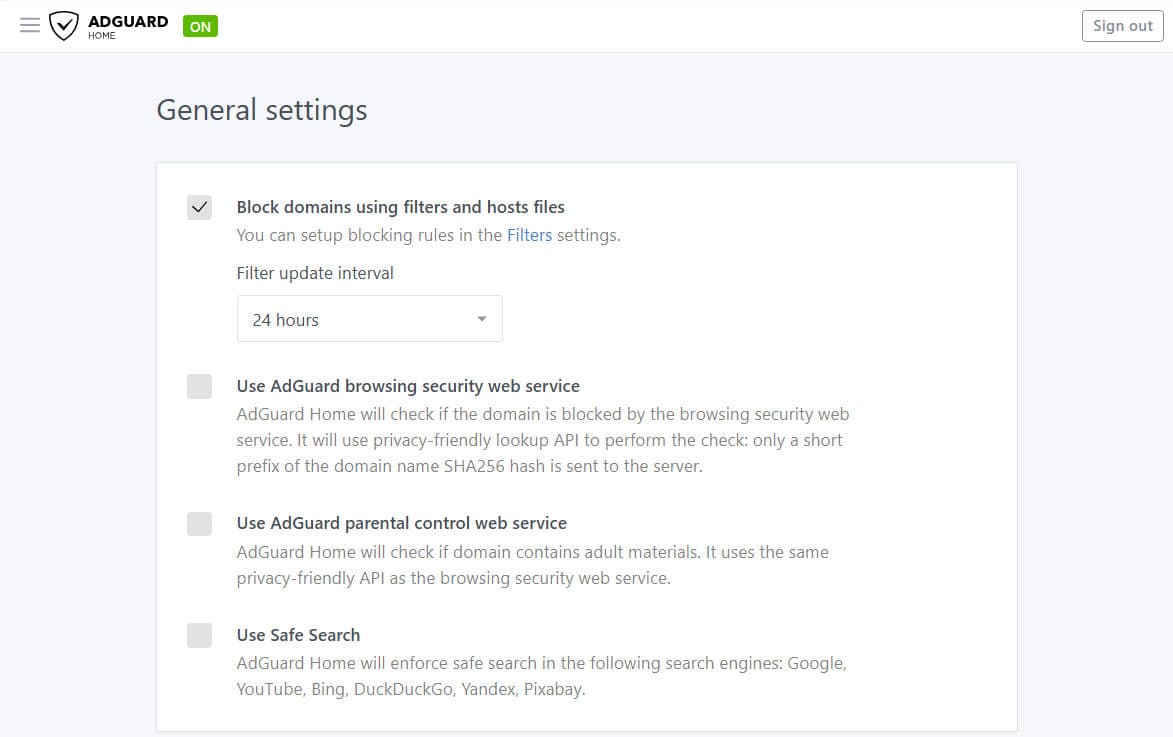Viewport: 1173px width, 737px height.
Task: Click the Filter update interval label
Action: [315, 273]
